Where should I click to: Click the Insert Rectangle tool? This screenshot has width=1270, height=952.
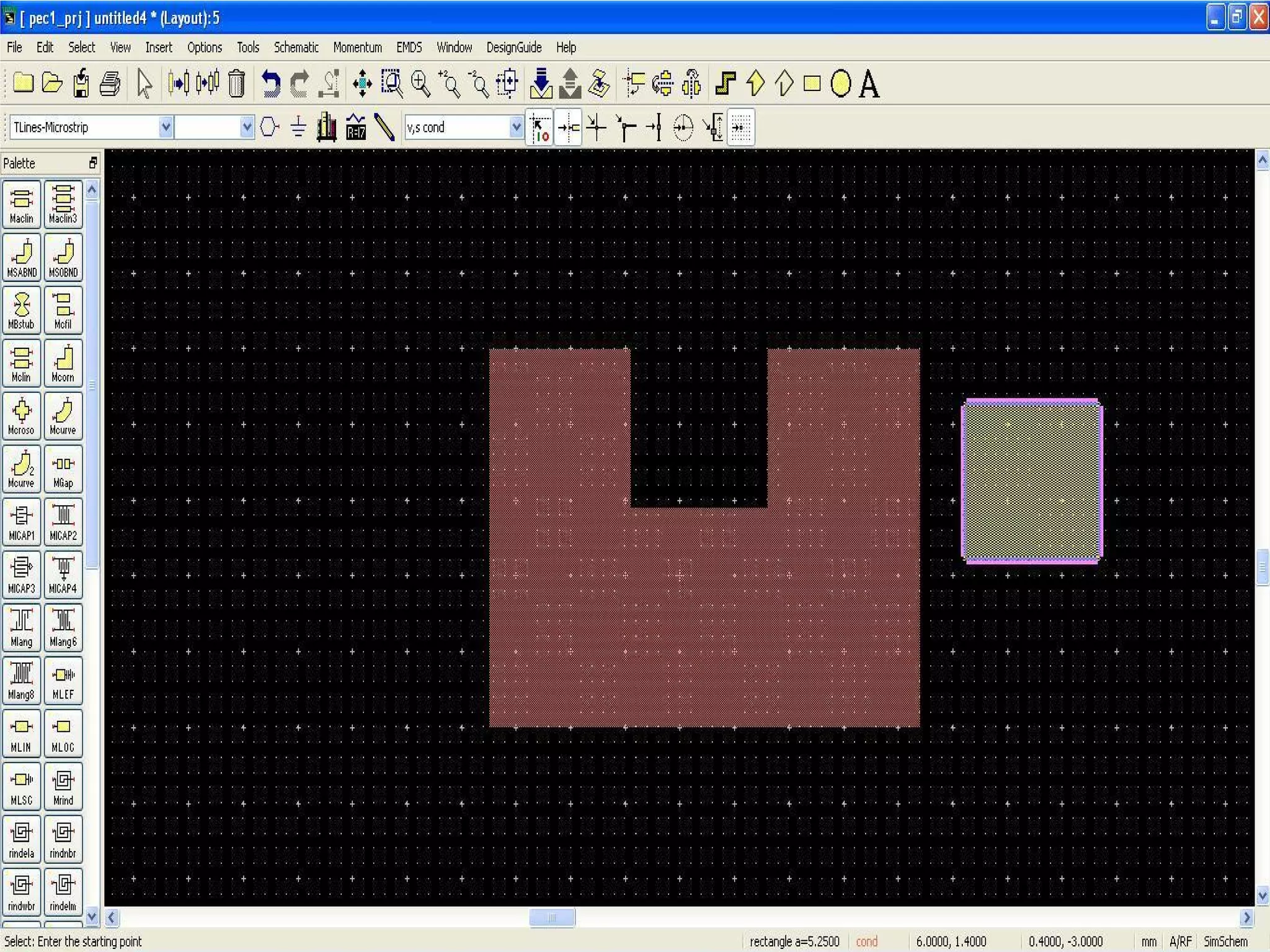(x=812, y=84)
